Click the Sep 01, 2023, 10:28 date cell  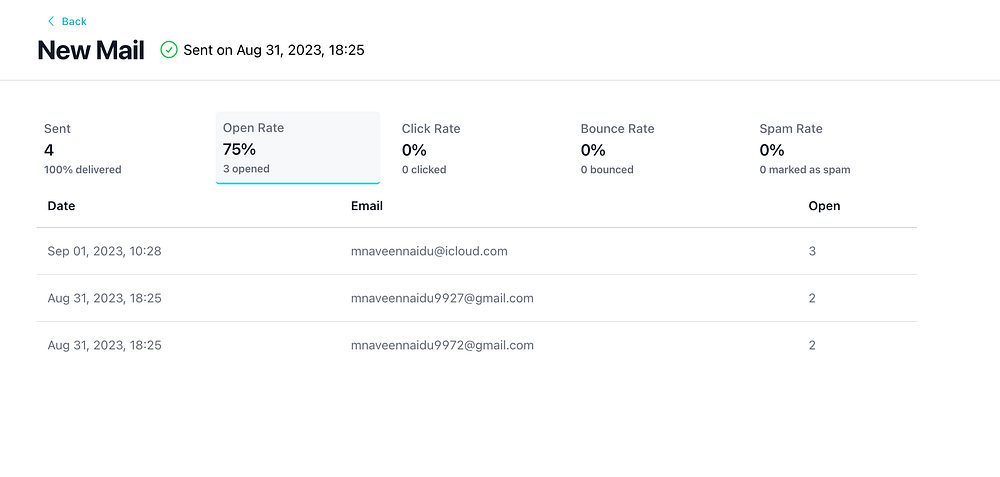[104, 251]
